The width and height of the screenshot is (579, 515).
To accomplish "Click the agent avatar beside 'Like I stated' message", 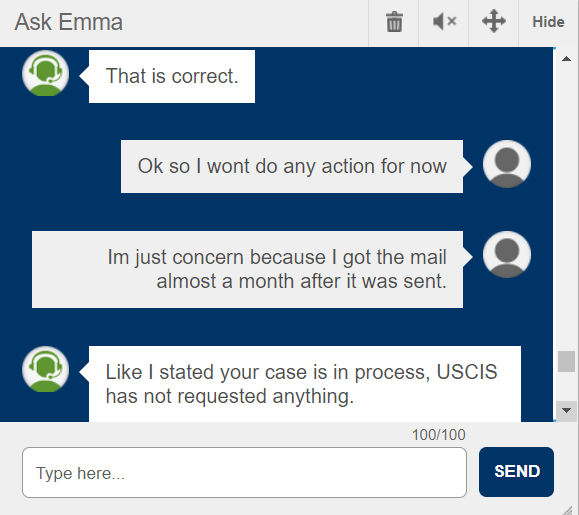I will point(45,369).
